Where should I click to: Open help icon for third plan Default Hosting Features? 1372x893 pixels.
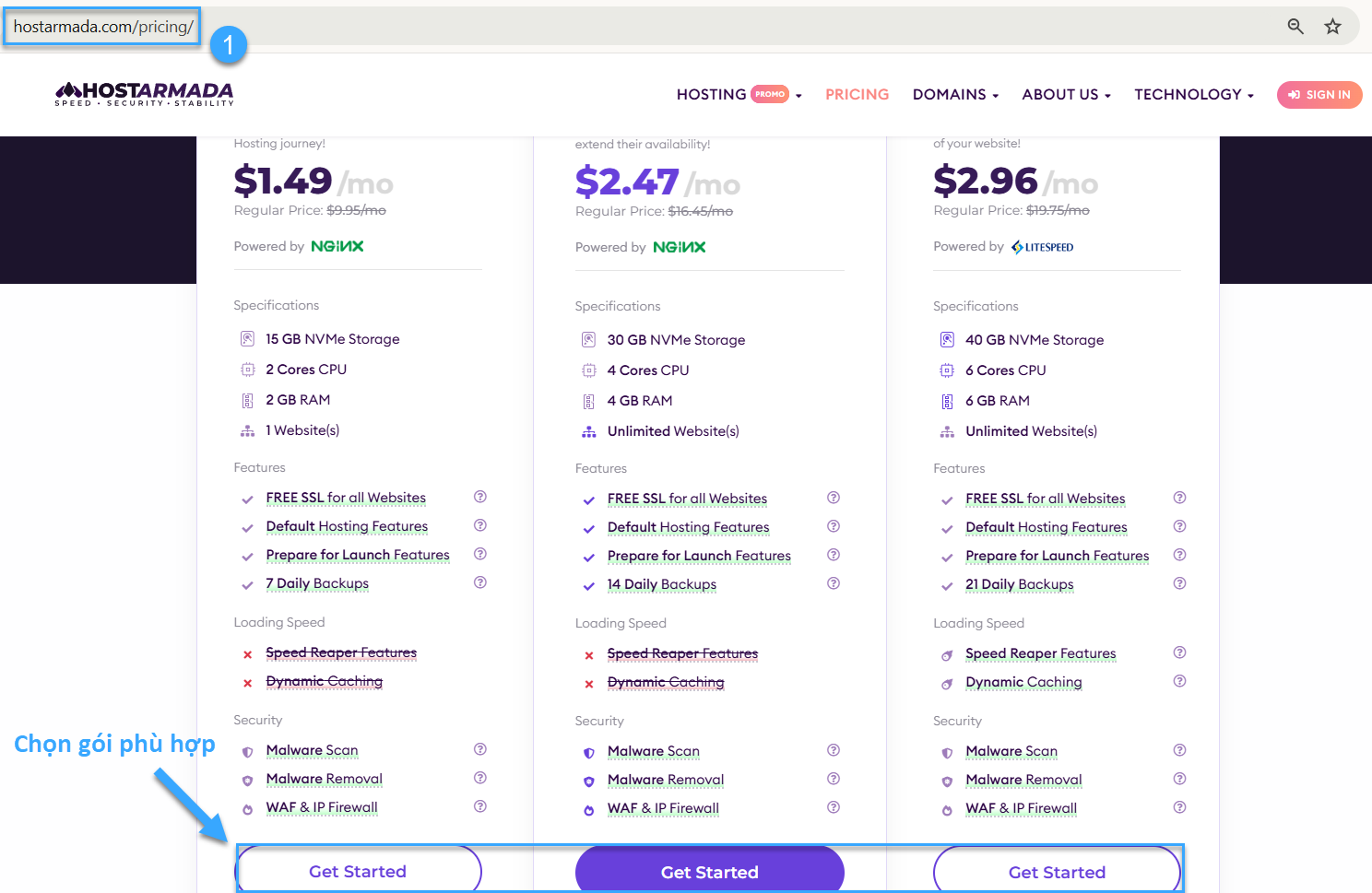(1179, 526)
